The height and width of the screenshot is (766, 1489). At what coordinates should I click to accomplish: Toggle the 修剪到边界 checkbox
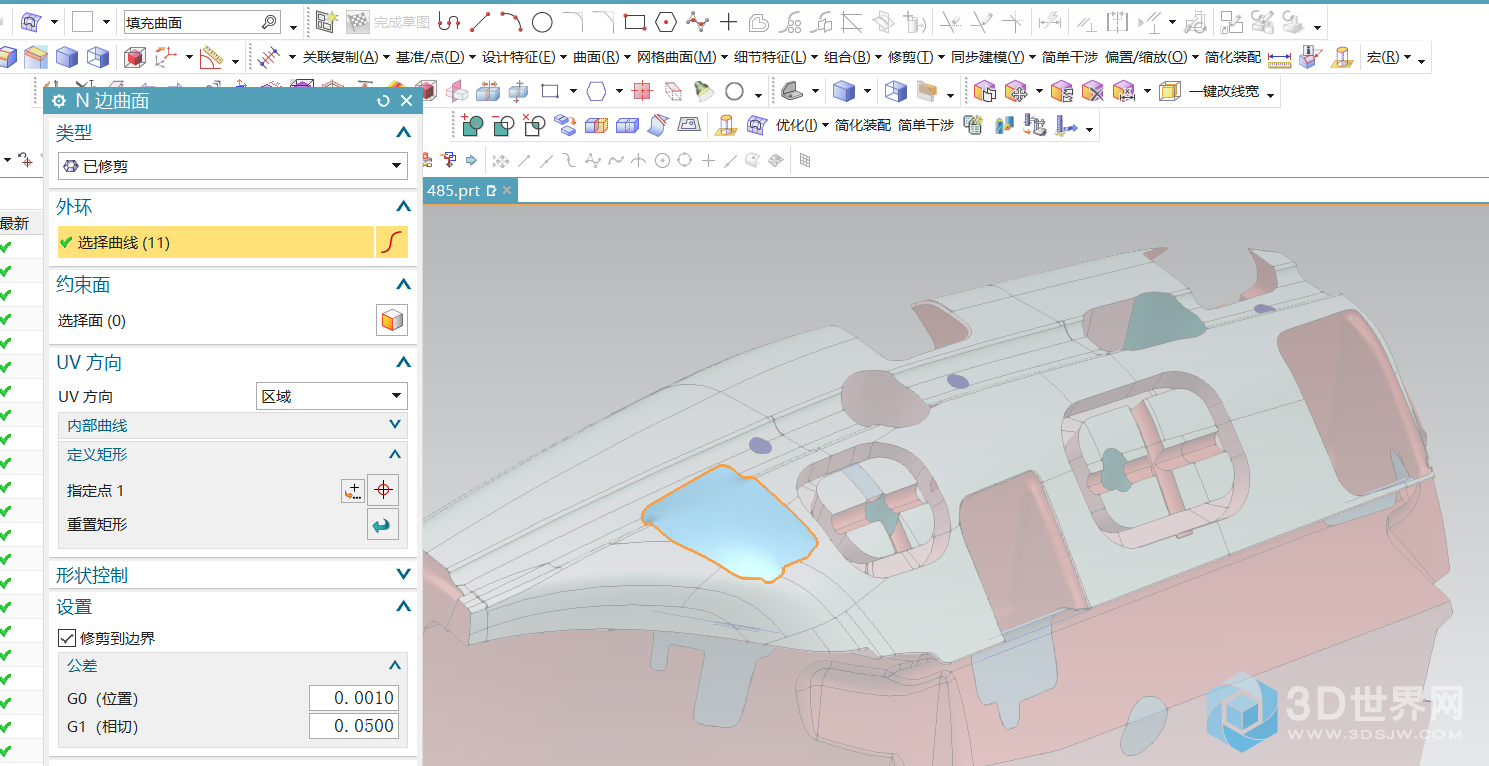tap(67, 638)
